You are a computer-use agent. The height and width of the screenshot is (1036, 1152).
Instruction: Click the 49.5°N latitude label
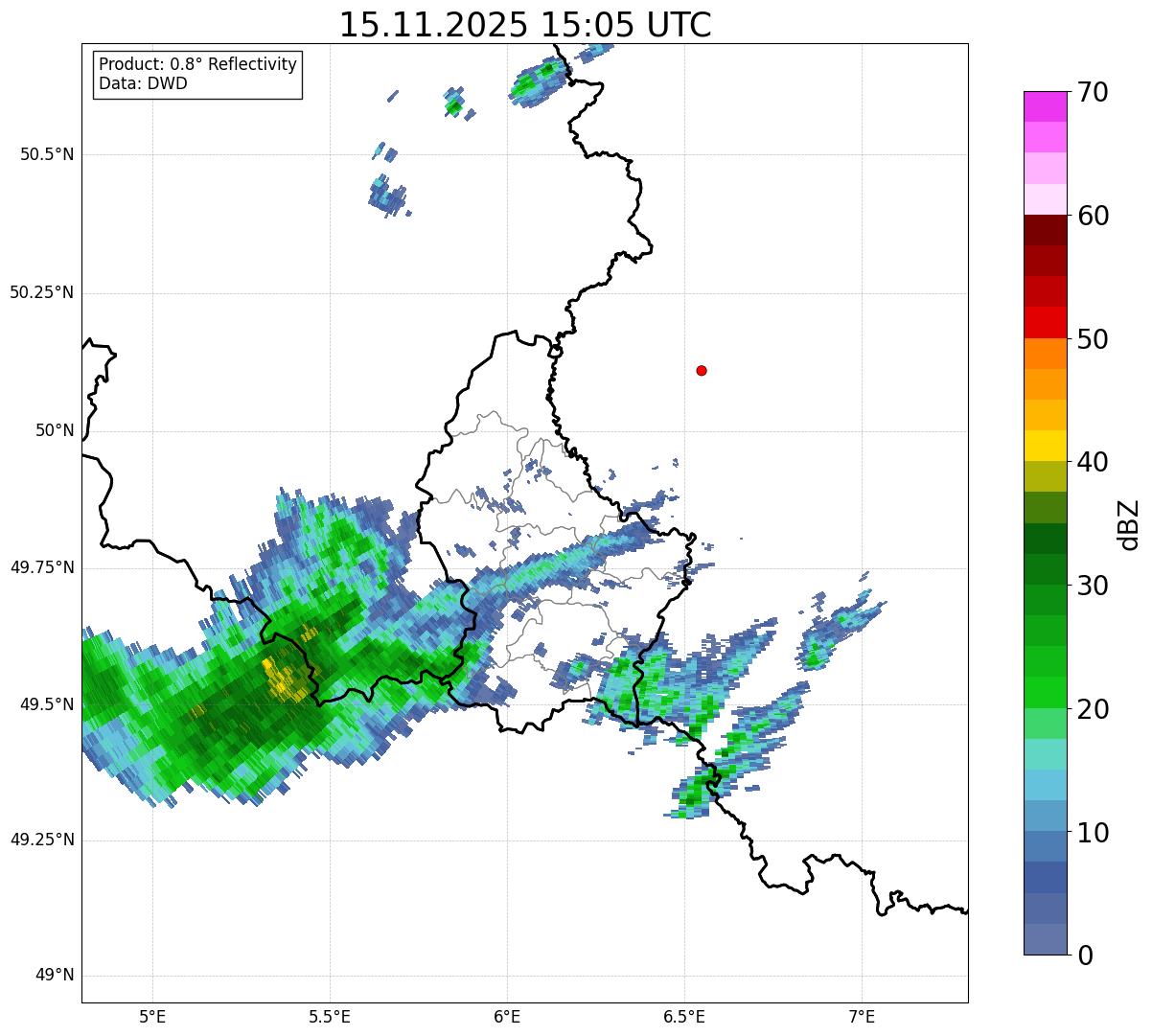(48, 704)
